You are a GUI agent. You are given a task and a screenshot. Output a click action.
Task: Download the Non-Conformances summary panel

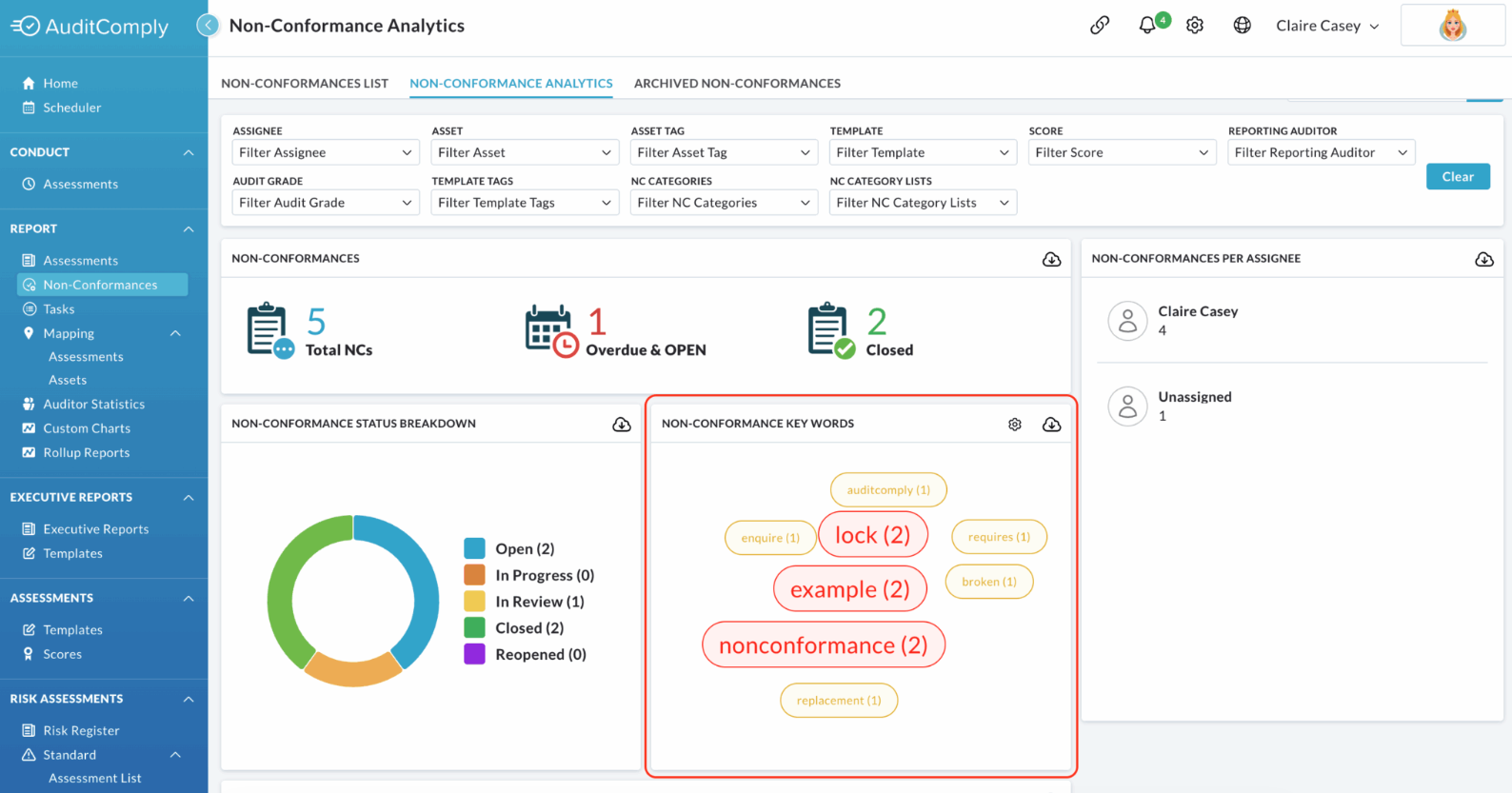[1052, 259]
